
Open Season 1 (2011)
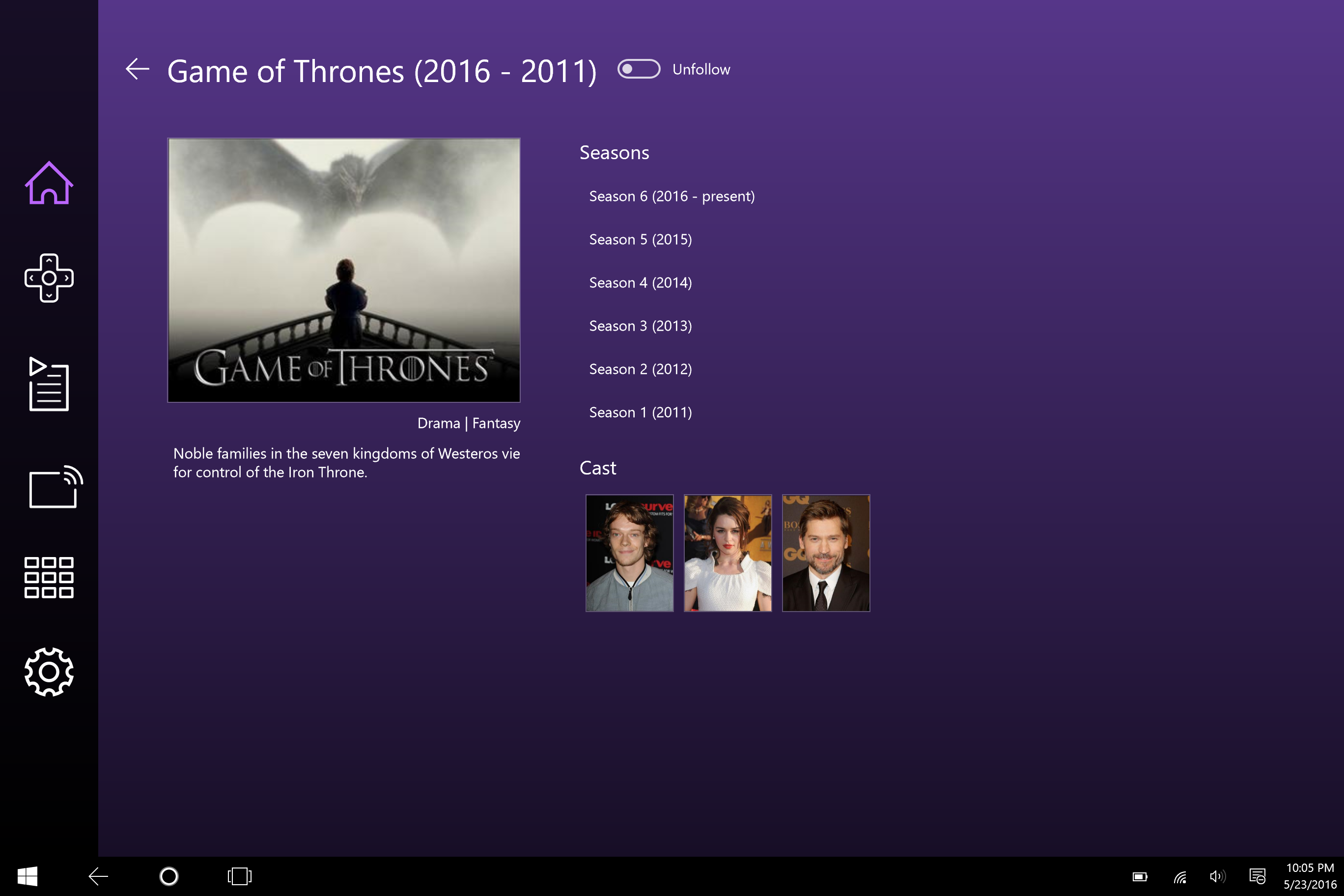point(641,413)
